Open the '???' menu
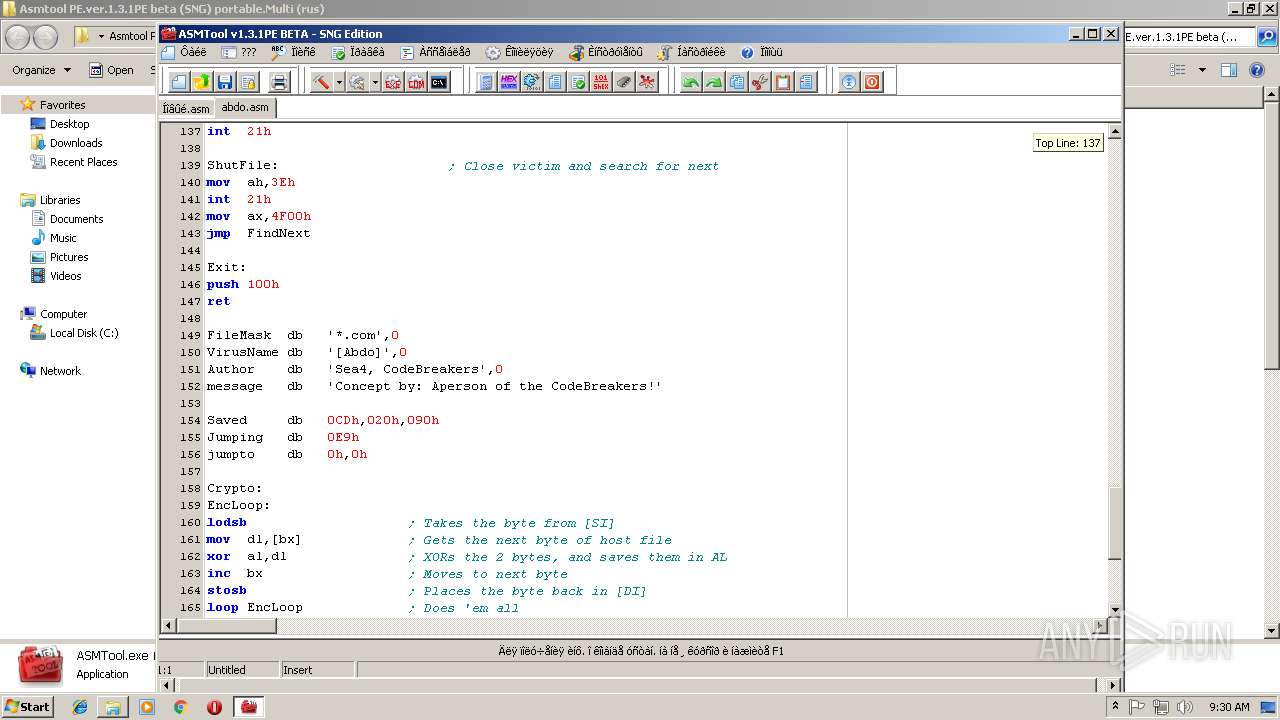 (x=239, y=52)
